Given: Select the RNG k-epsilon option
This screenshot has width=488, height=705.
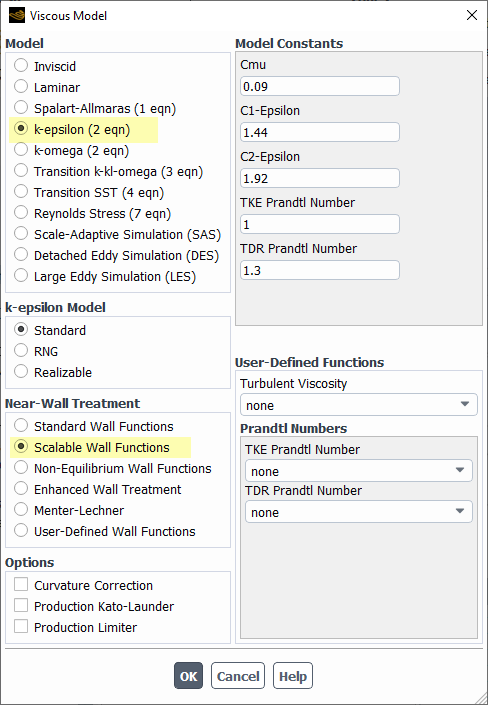Looking at the screenshot, I should [x=21, y=351].
